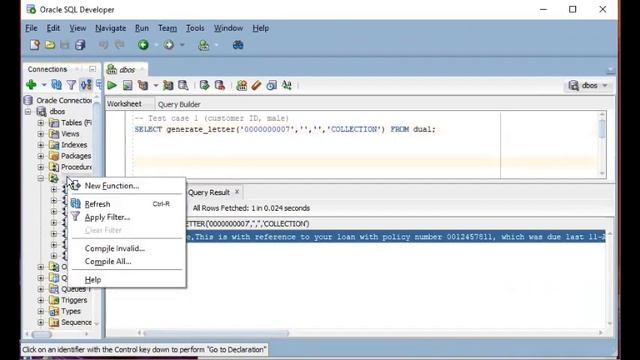Viewport: 640px width, 360px height.
Task: Click the eraser Clear icon
Action: (x=256, y=85)
